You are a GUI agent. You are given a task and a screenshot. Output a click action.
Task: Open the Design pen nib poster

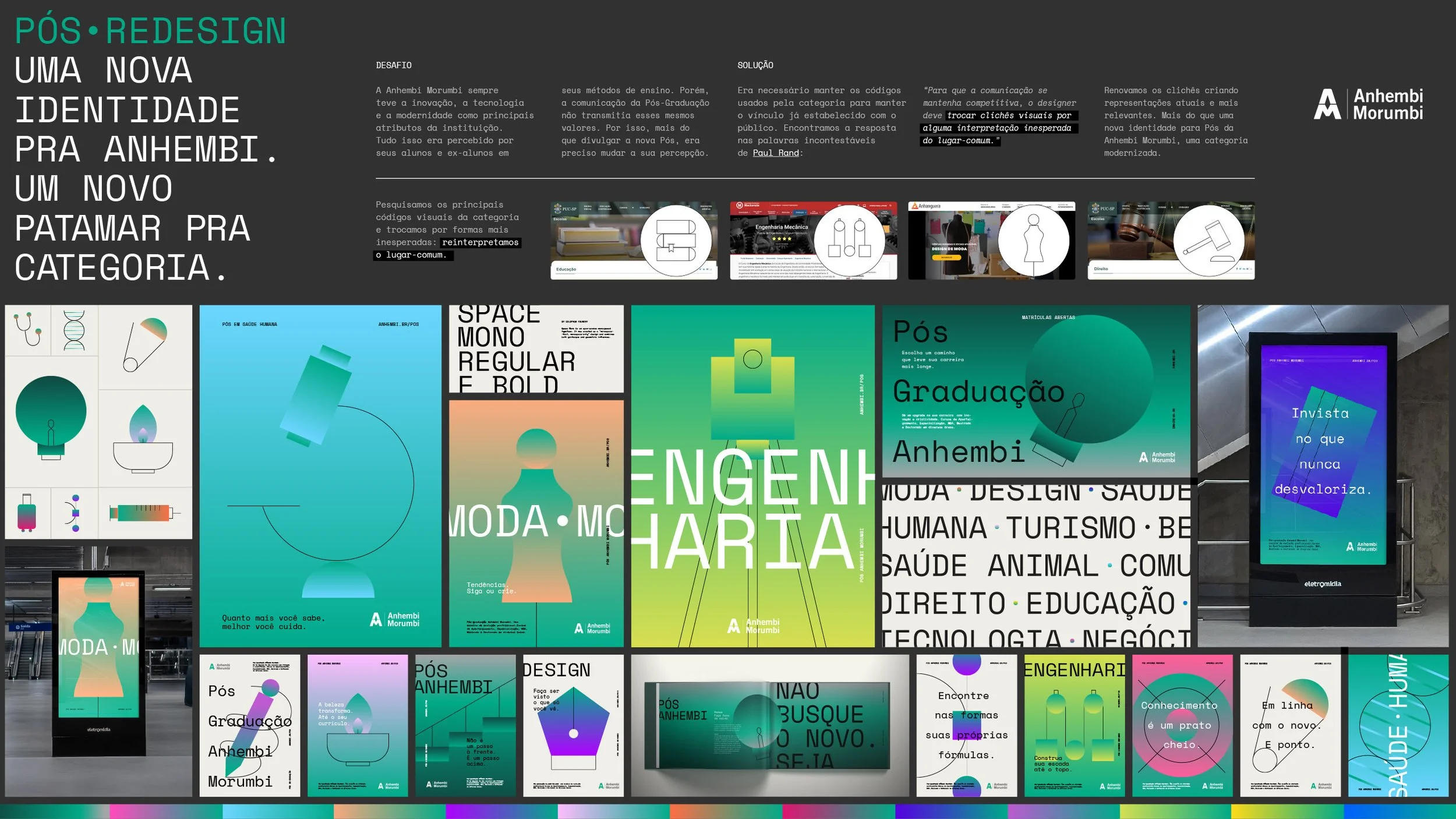tap(573, 725)
